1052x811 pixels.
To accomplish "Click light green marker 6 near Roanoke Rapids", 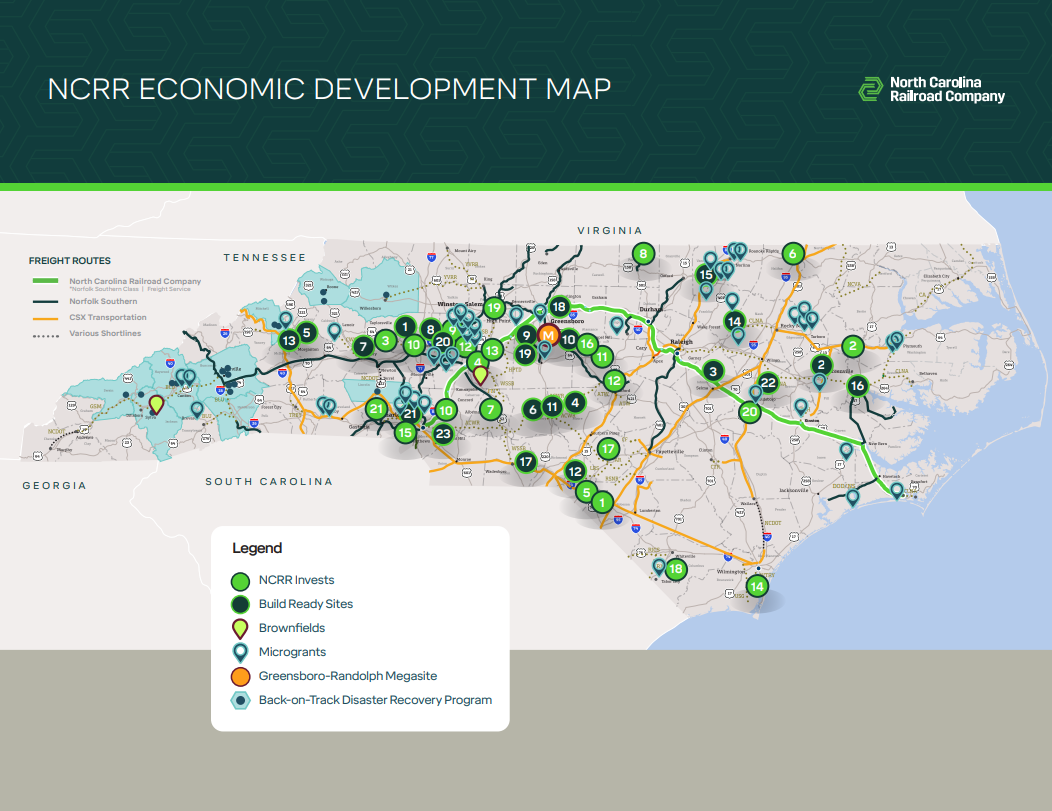I will (x=793, y=253).
